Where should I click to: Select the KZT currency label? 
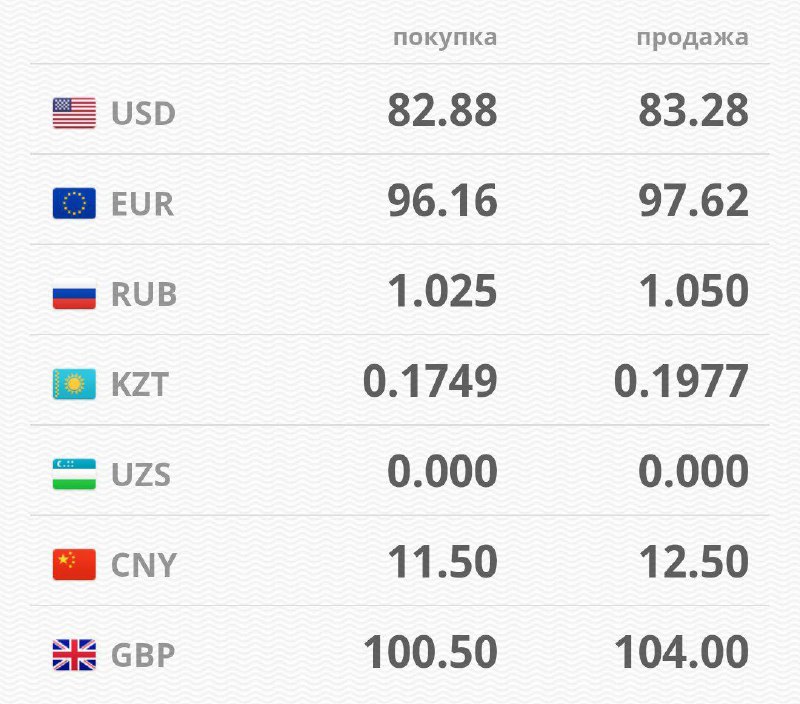click(x=140, y=385)
